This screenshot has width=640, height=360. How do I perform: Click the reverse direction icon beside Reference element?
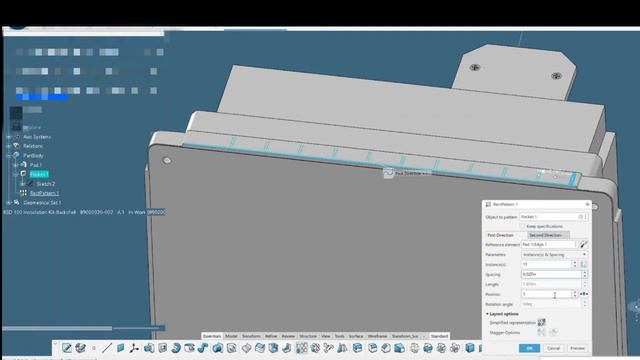point(583,244)
